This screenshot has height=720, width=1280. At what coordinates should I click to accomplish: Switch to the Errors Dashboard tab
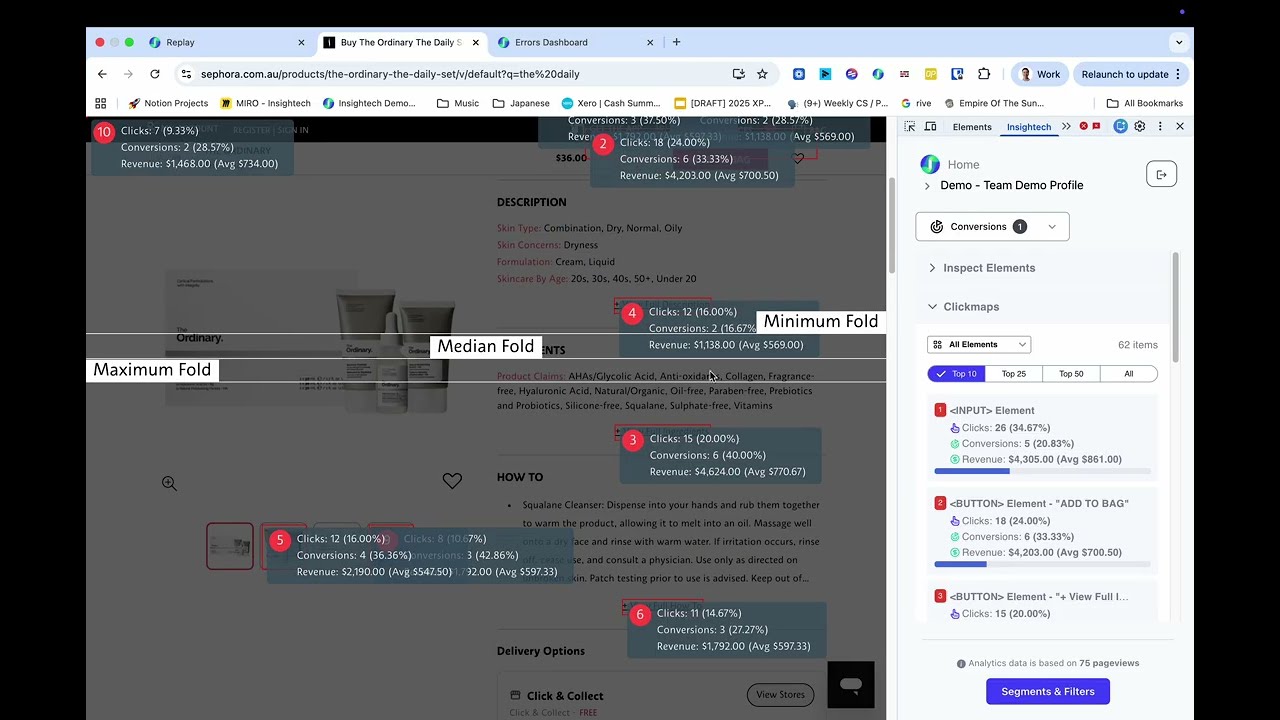[575, 42]
